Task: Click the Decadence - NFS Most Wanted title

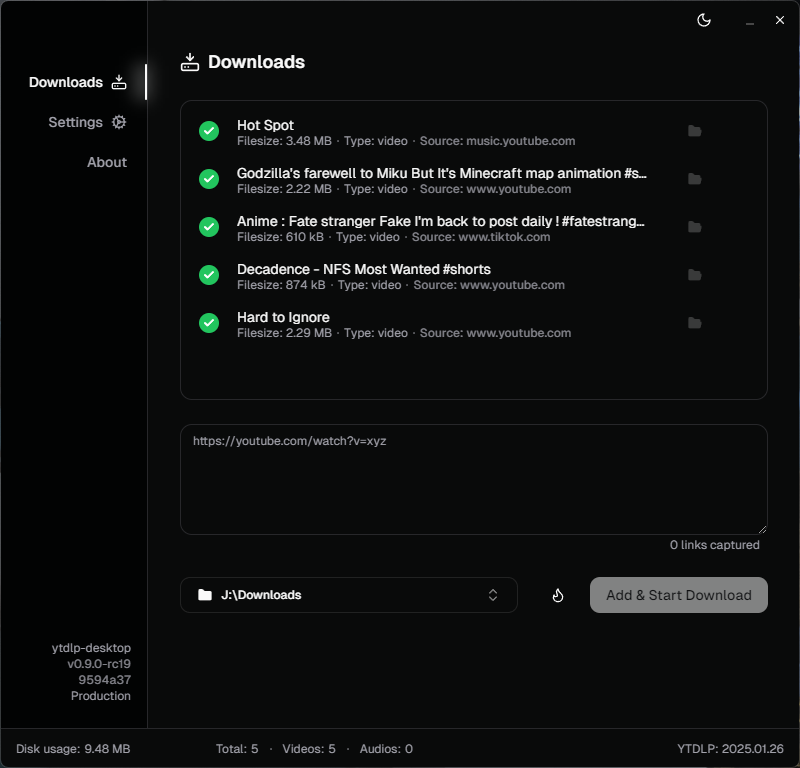Action: [x=364, y=269]
